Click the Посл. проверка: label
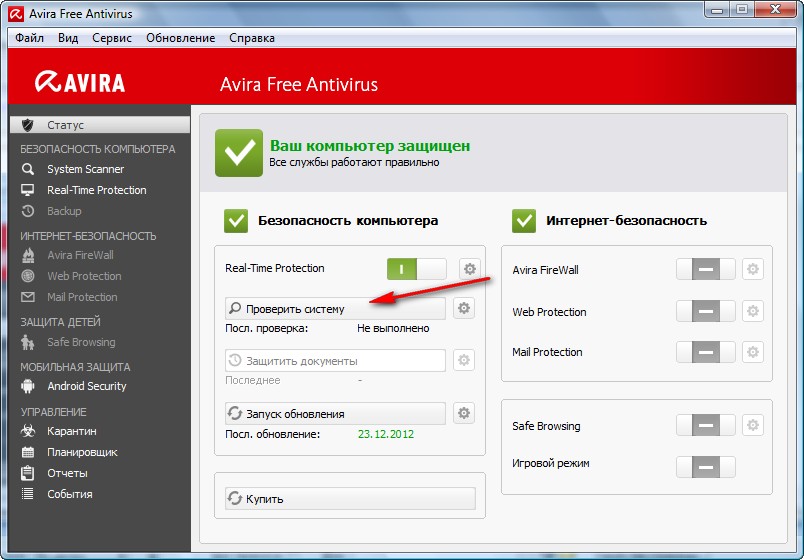The image size is (804, 560). [x=267, y=328]
